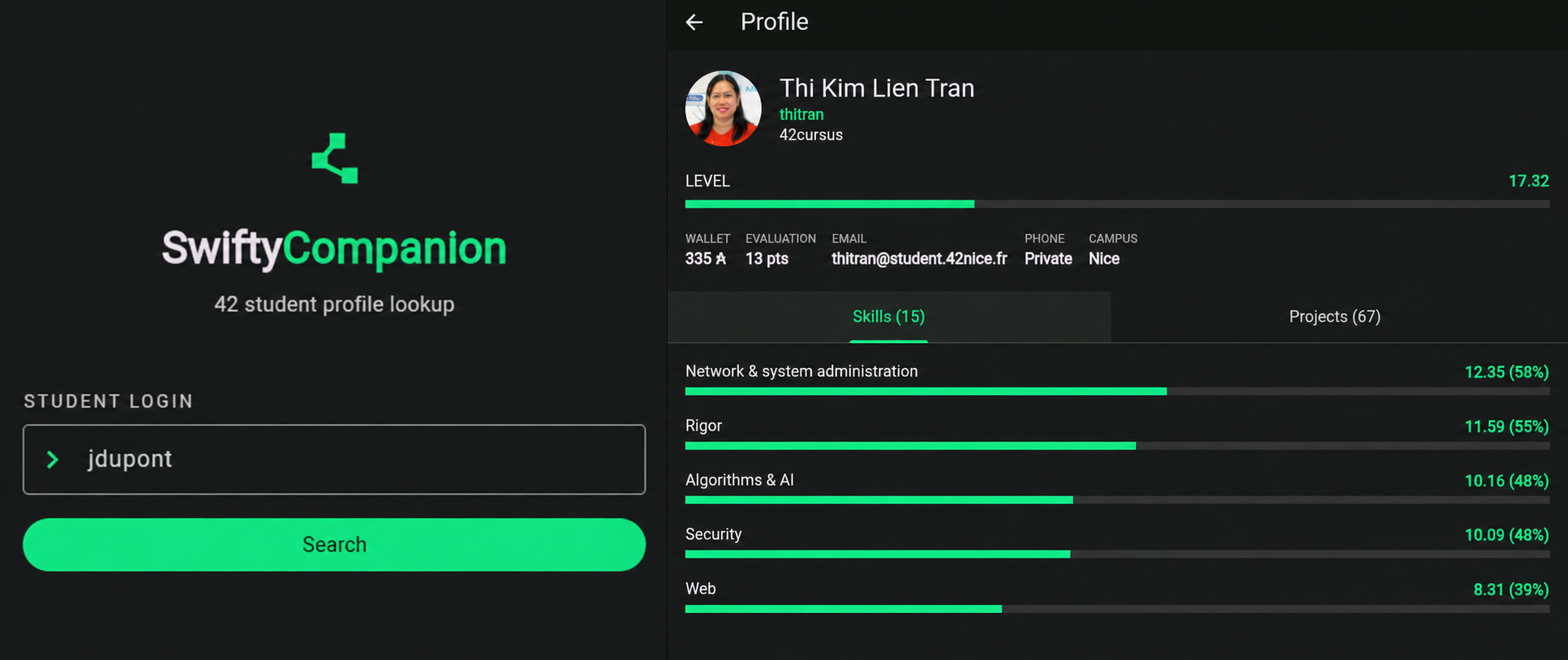Screen dimensions: 1568x660
Task: Click the Web skill progress bar
Action: (1117, 609)
